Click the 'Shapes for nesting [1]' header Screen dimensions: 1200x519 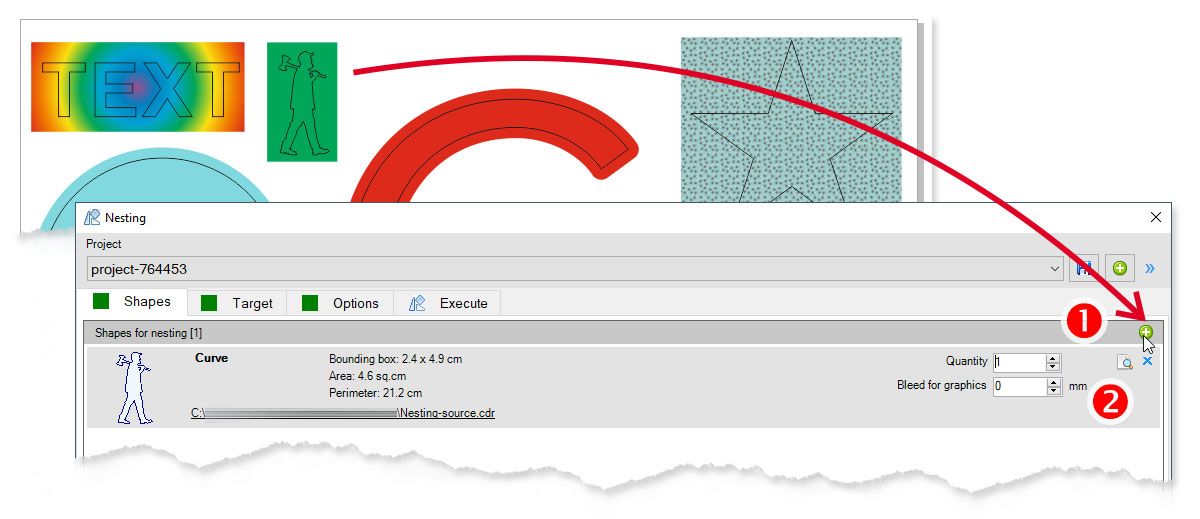(x=148, y=332)
